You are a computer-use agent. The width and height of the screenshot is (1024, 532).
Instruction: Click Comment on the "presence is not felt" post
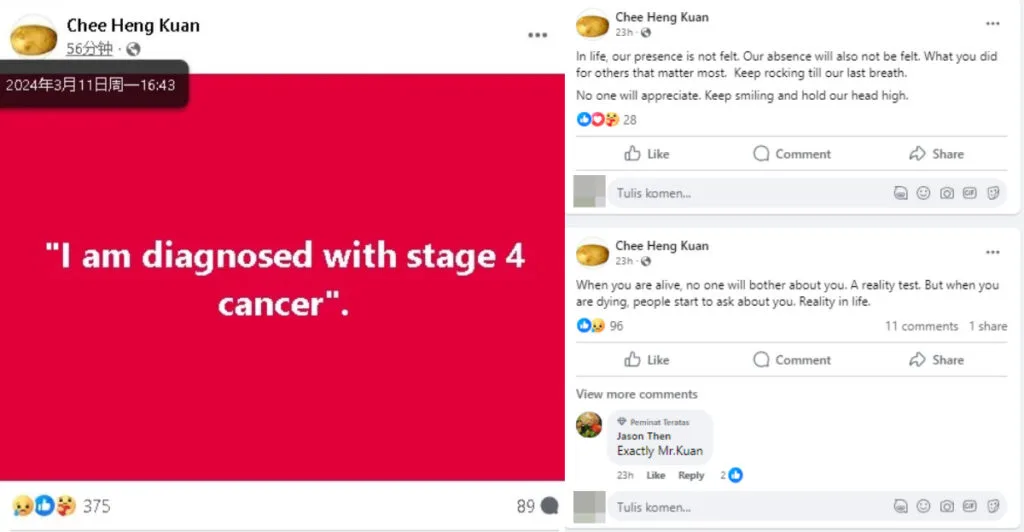tap(792, 154)
